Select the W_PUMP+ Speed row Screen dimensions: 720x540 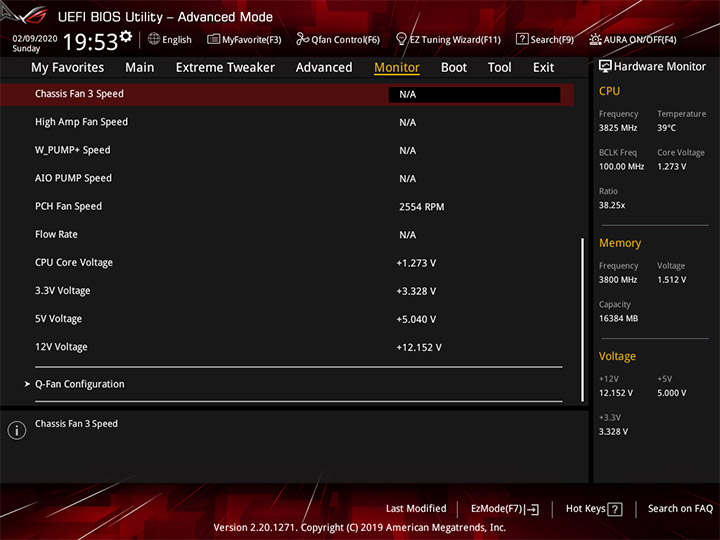[287, 150]
